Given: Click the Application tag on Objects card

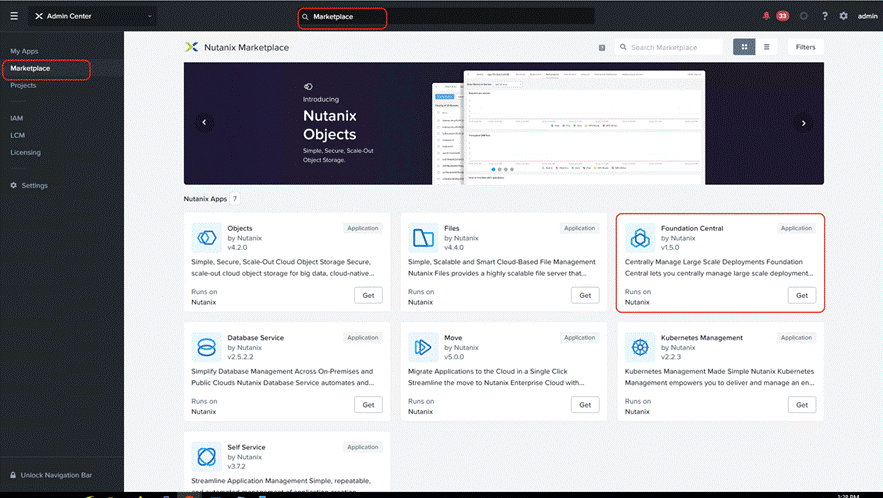Looking at the screenshot, I should click(363, 228).
